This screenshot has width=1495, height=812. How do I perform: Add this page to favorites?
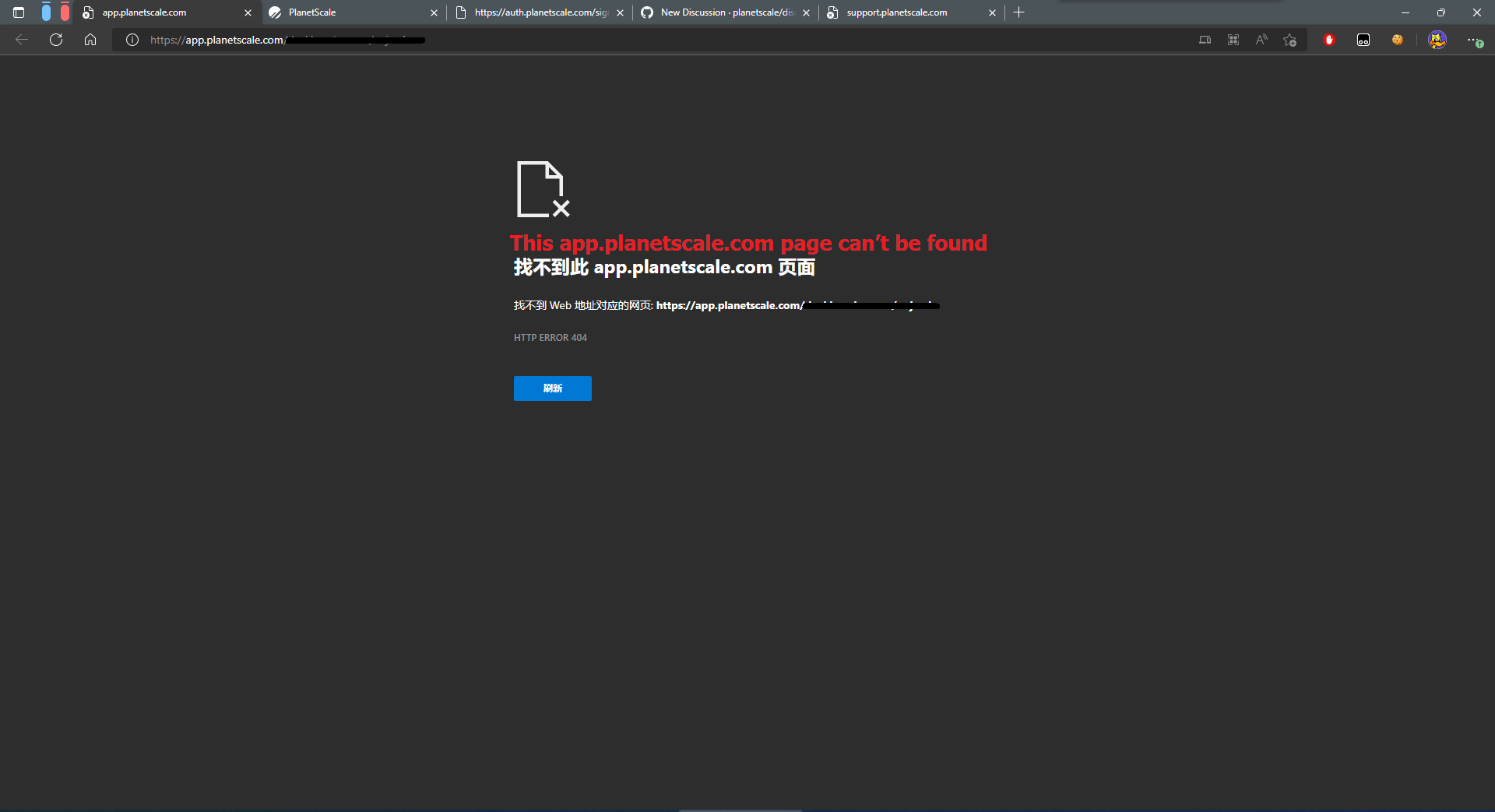tap(1289, 40)
